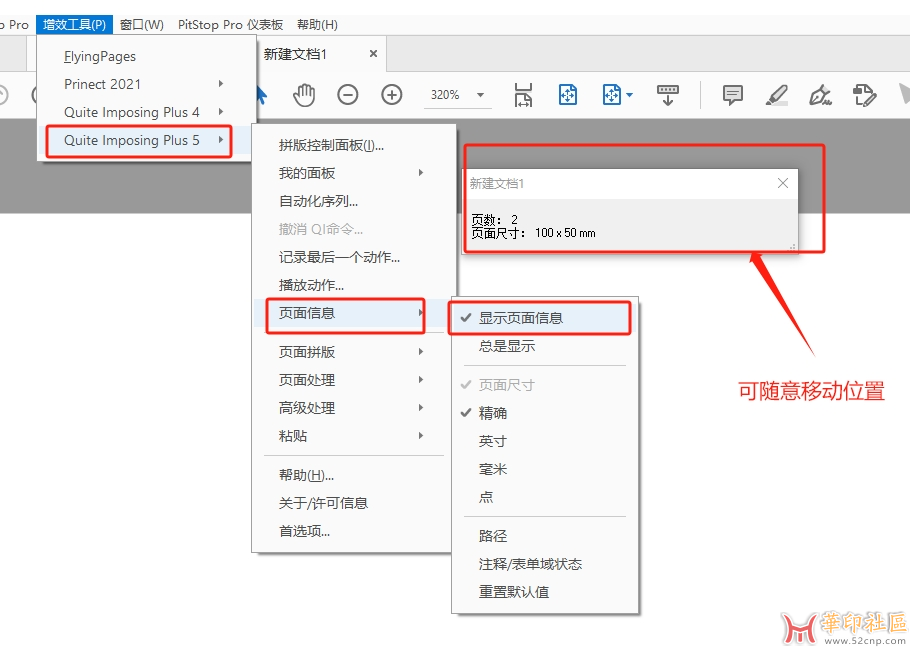Click the fit width scrolling icon

pos(523,95)
